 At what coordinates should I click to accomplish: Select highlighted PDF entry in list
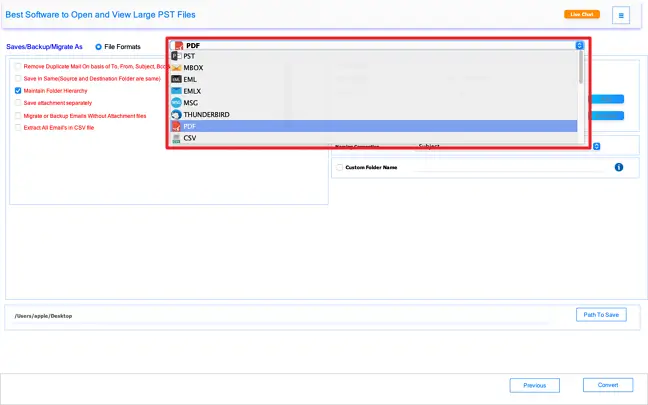coord(190,127)
